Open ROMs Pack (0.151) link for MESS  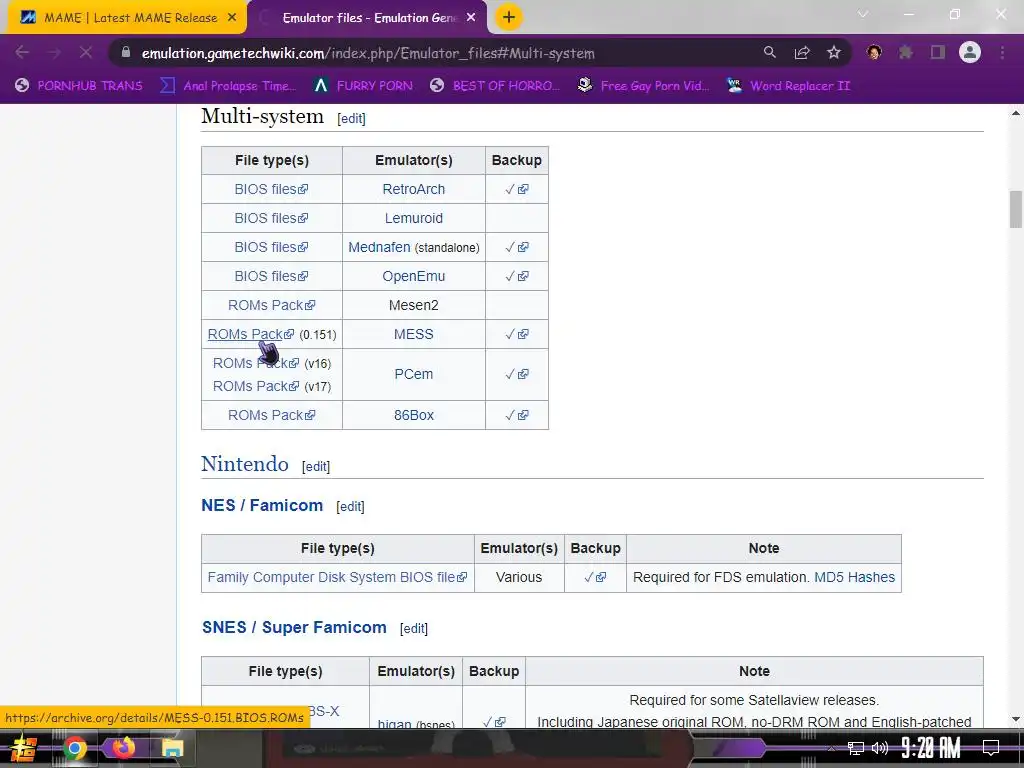251,334
